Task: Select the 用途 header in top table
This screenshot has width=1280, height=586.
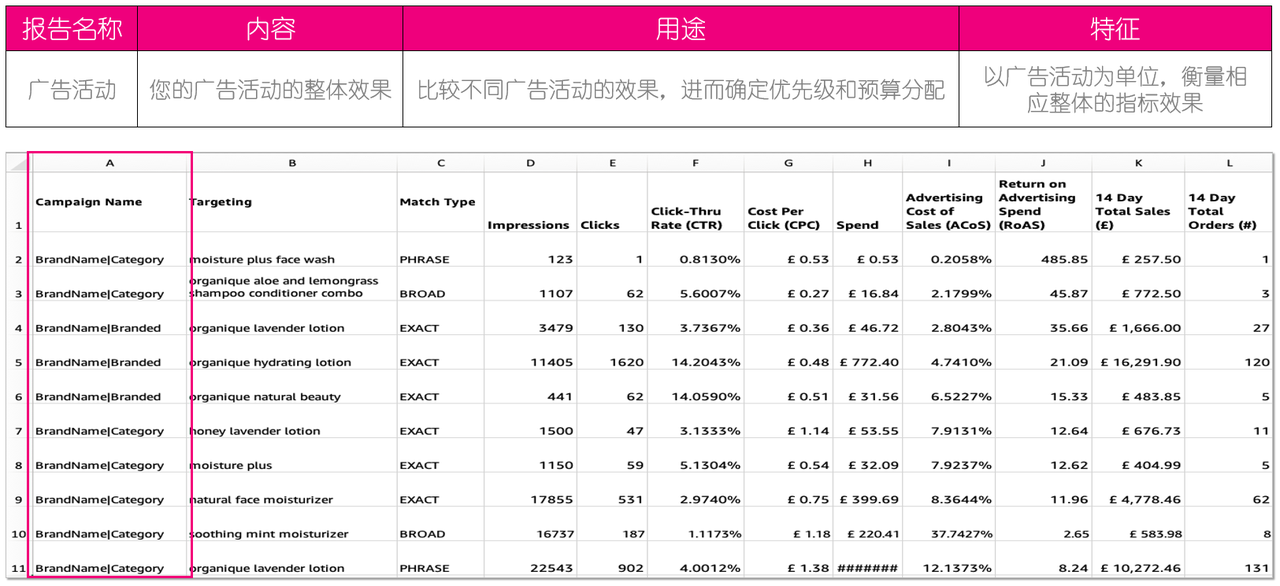Action: (x=680, y=29)
